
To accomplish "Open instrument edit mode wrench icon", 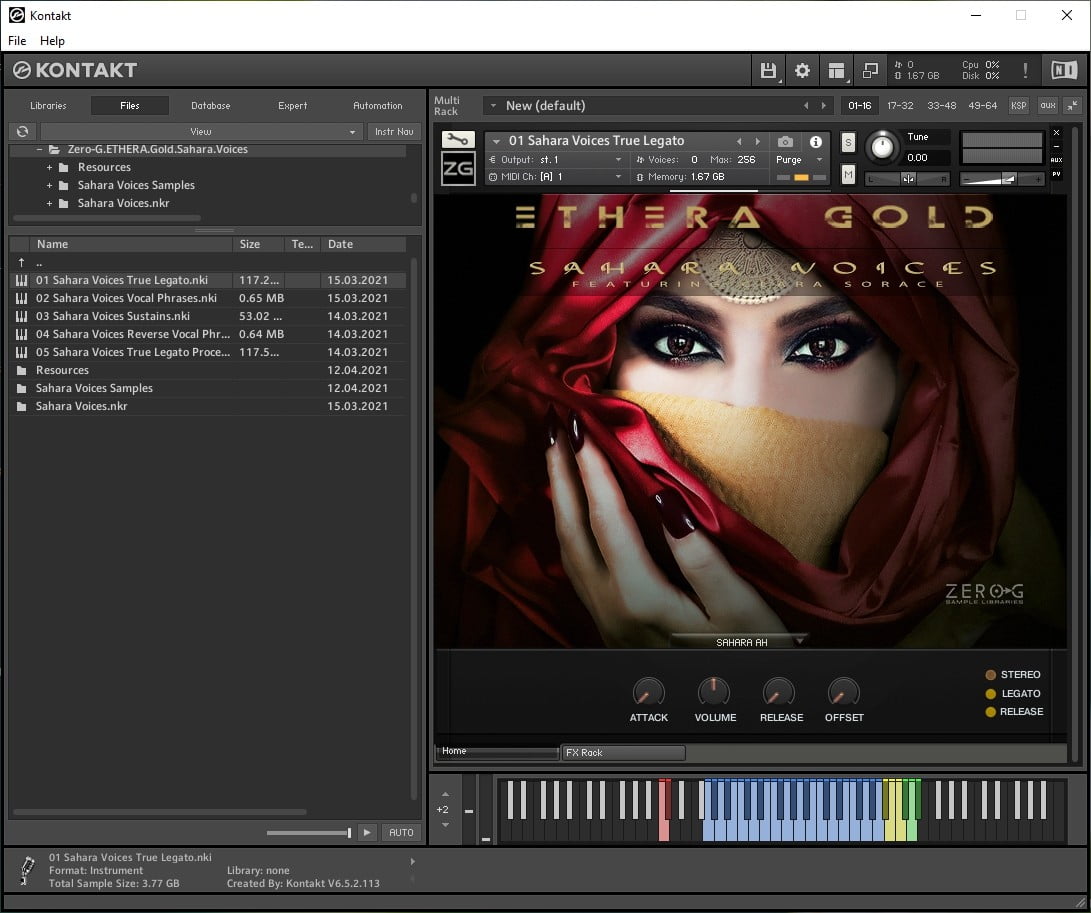I will [x=458, y=140].
